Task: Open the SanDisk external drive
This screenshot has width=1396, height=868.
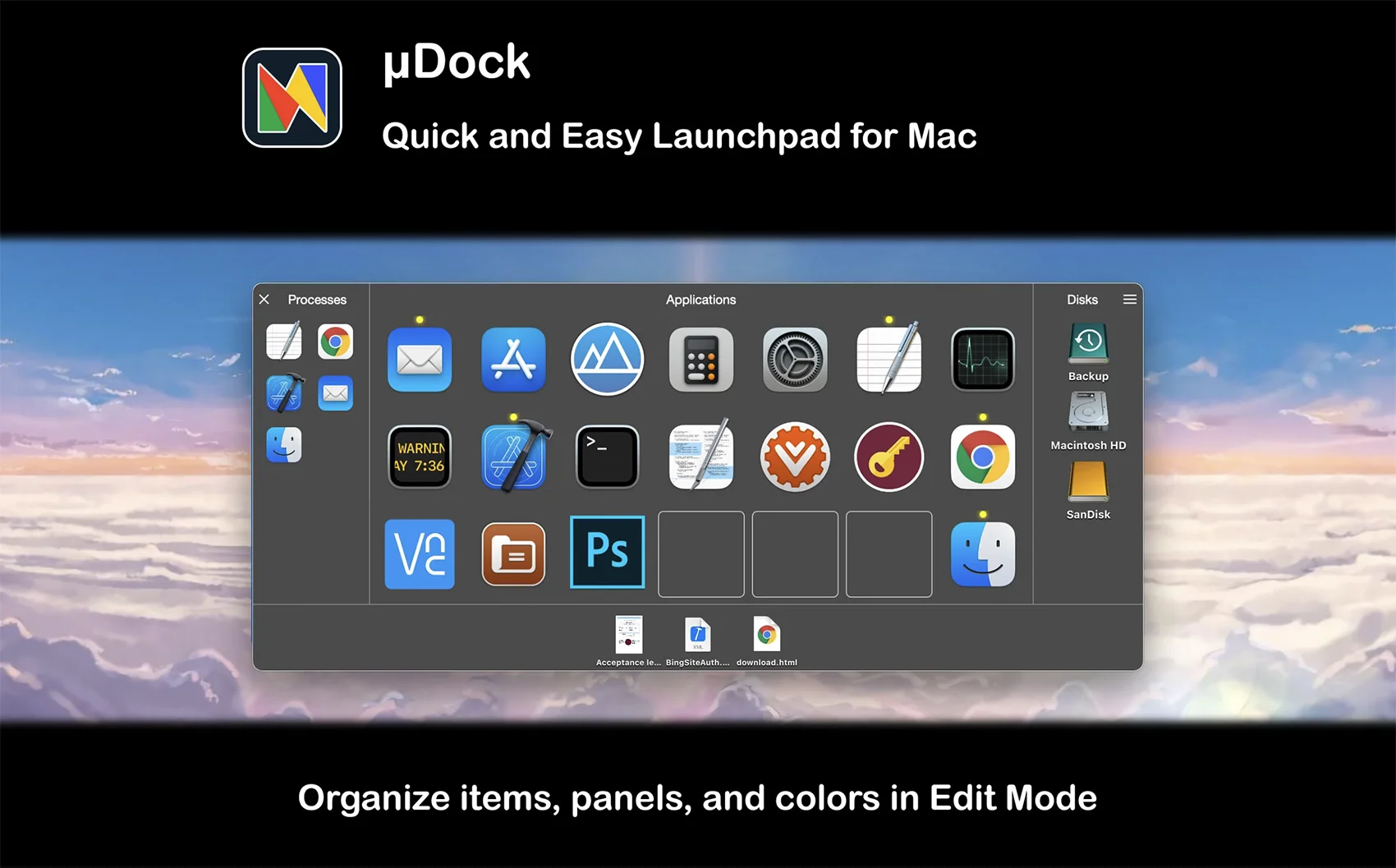Action: (x=1088, y=483)
